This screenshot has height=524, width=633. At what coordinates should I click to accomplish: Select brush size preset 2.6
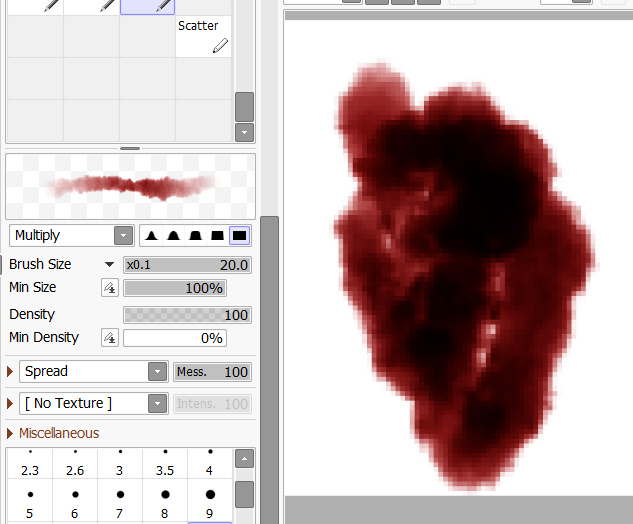tap(75, 463)
